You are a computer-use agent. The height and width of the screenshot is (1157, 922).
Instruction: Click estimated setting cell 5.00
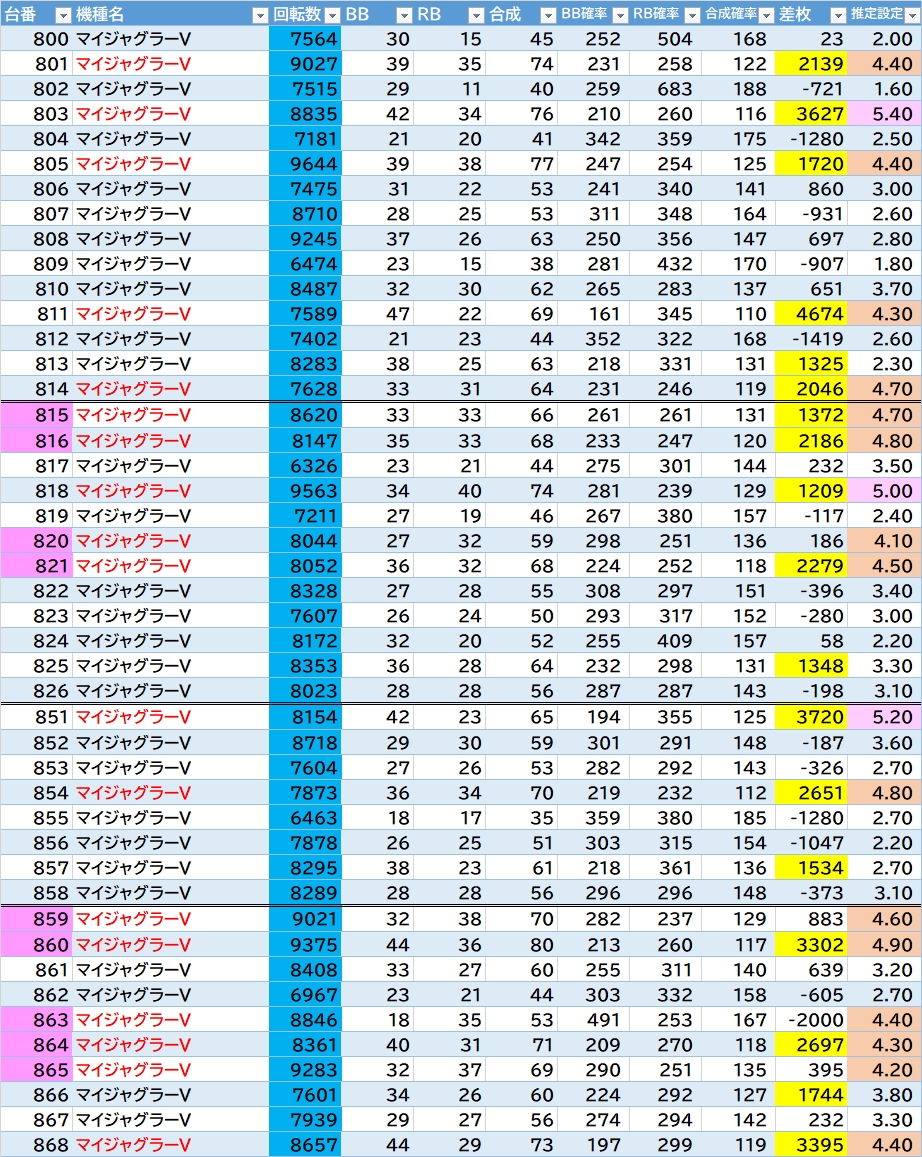(x=884, y=491)
